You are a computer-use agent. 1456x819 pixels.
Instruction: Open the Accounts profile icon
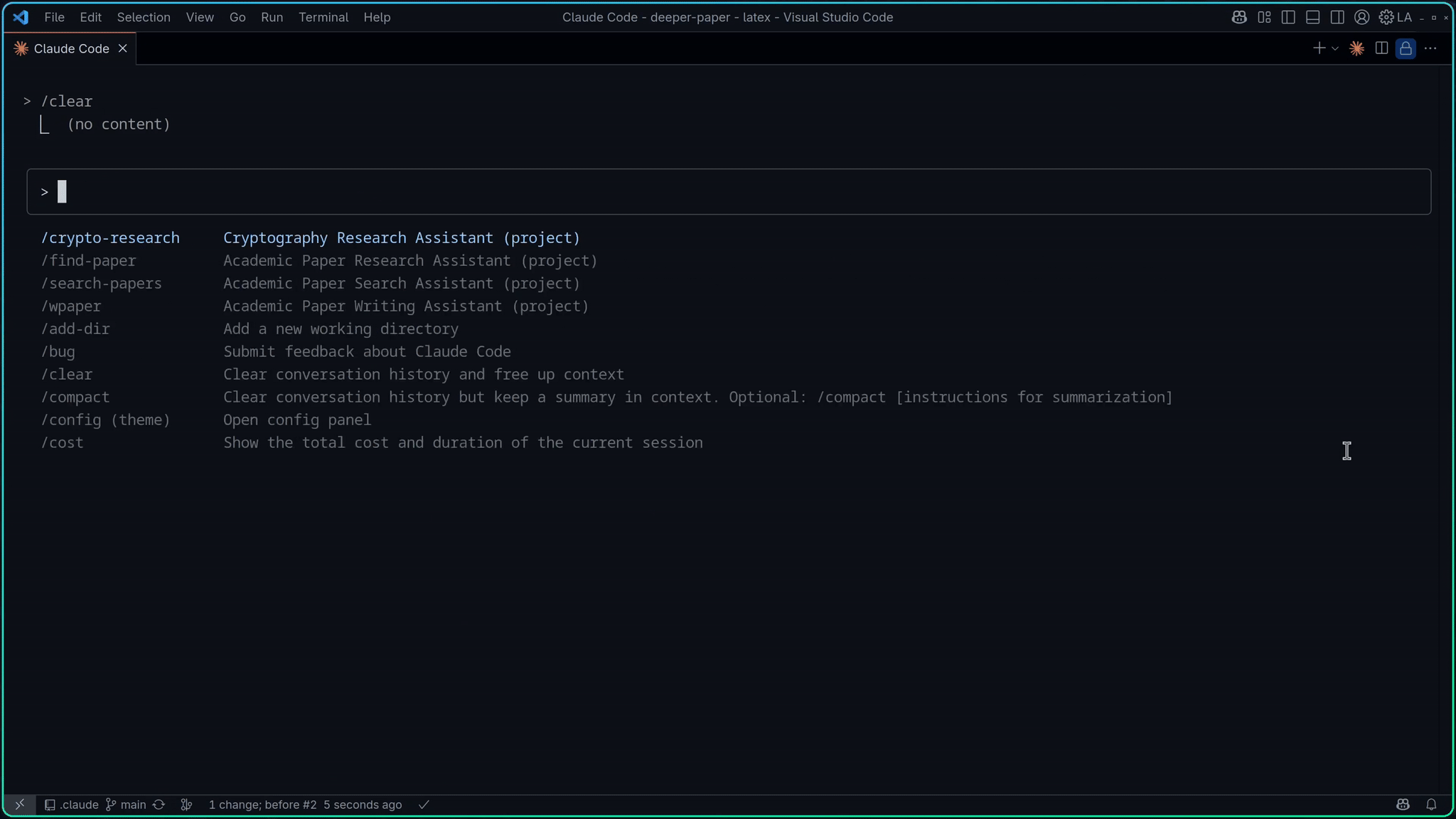pos(1361,17)
